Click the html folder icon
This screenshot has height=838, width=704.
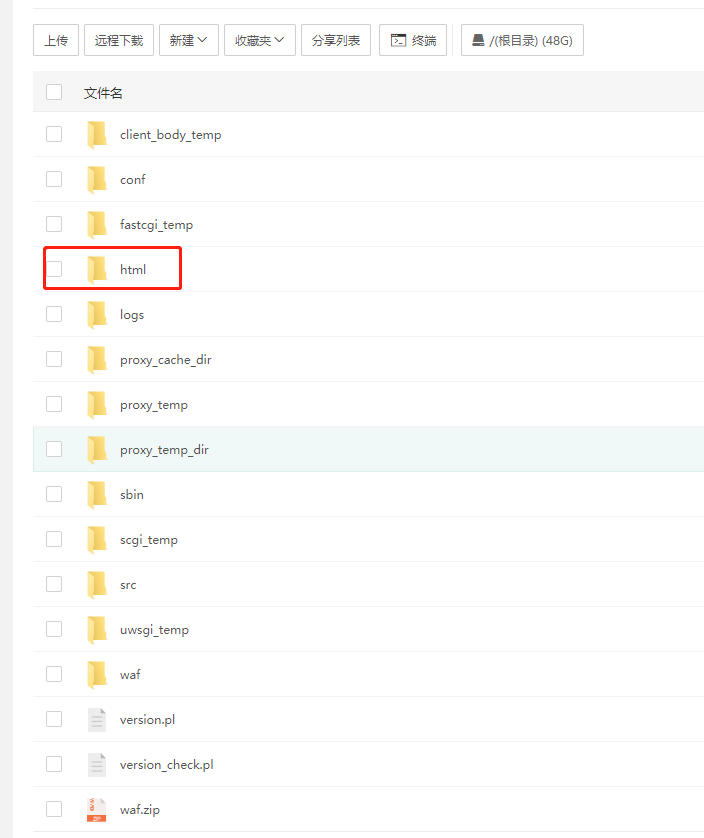[97, 269]
